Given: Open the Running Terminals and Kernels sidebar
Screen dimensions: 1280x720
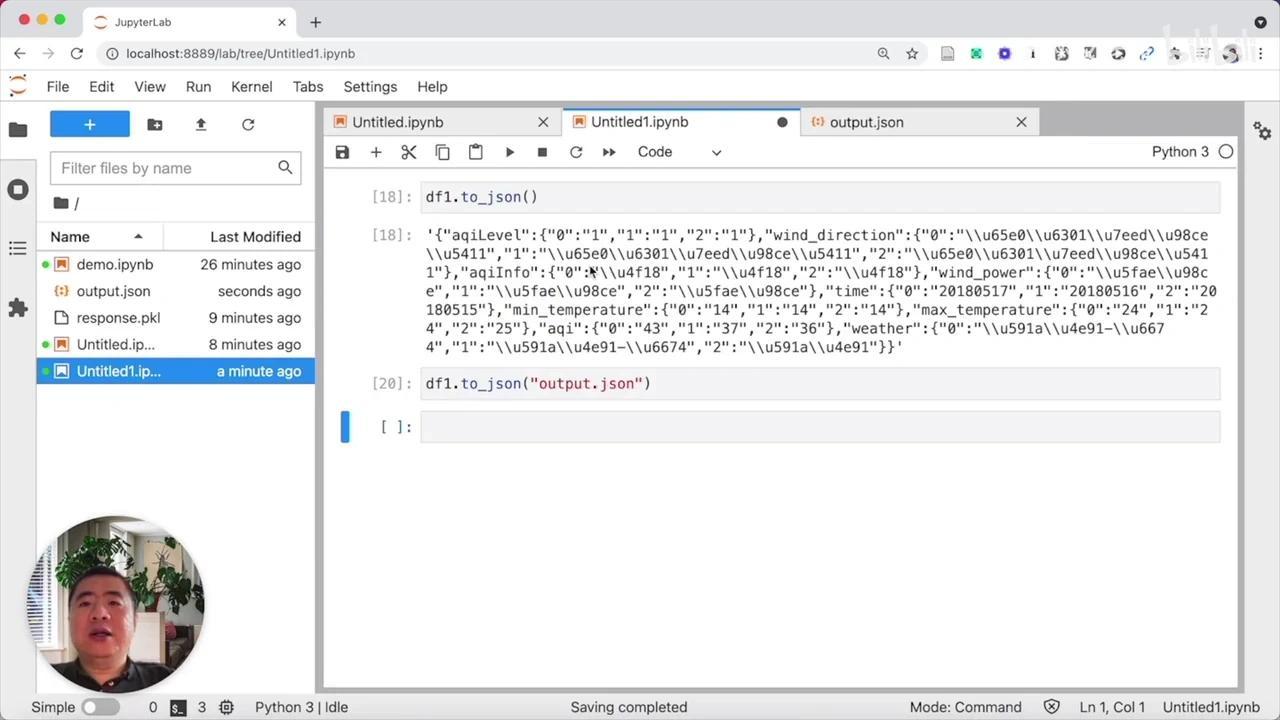Looking at the screenshot, I should [x=18, y=189].
